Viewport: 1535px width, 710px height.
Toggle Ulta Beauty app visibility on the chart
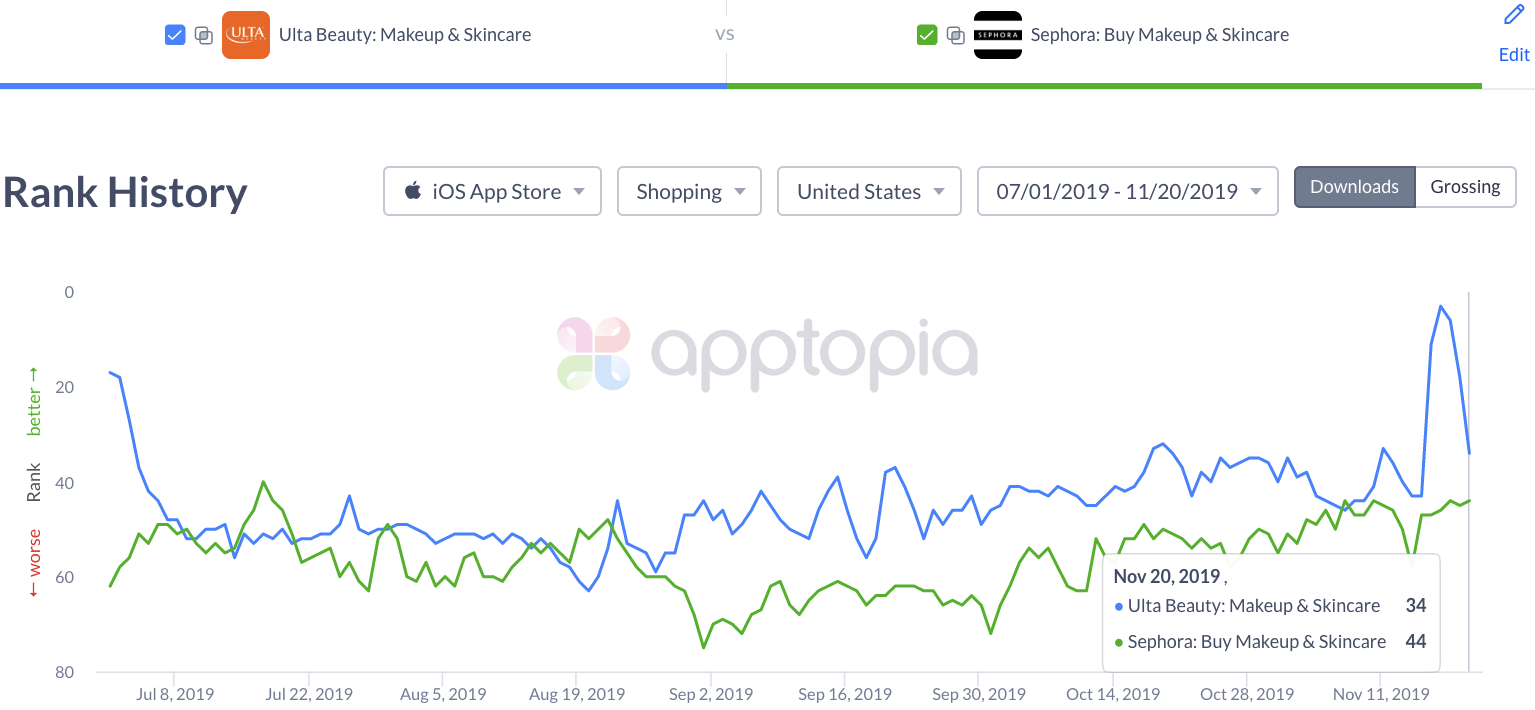[x=175, y=34]
